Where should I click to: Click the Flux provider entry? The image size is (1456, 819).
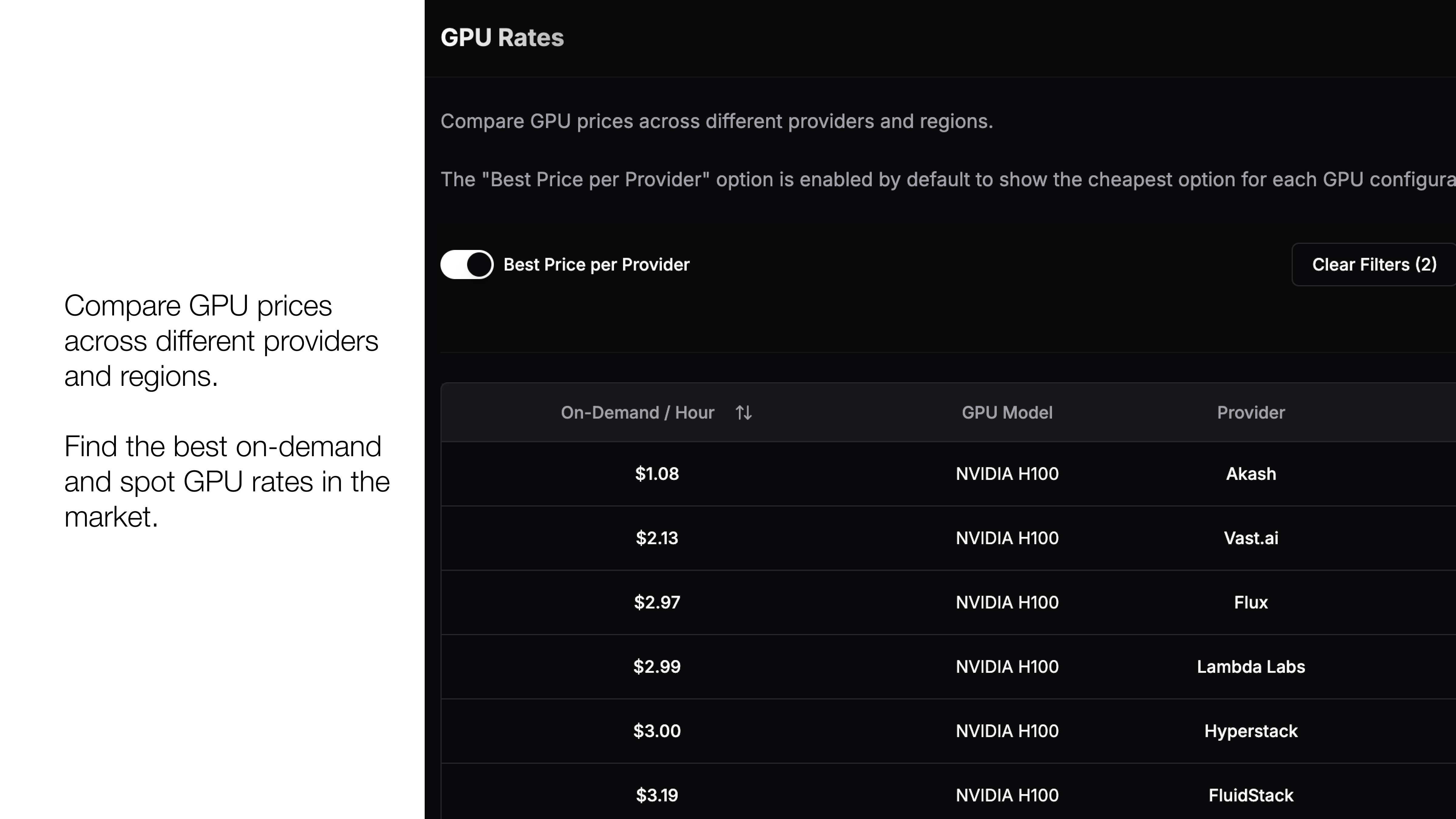(1251, 602)
